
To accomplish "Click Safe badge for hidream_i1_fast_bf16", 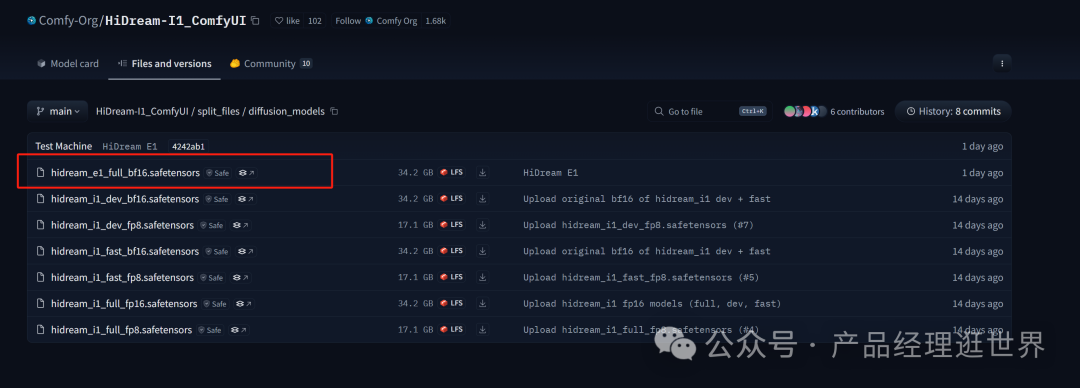I will pos(217,252).
